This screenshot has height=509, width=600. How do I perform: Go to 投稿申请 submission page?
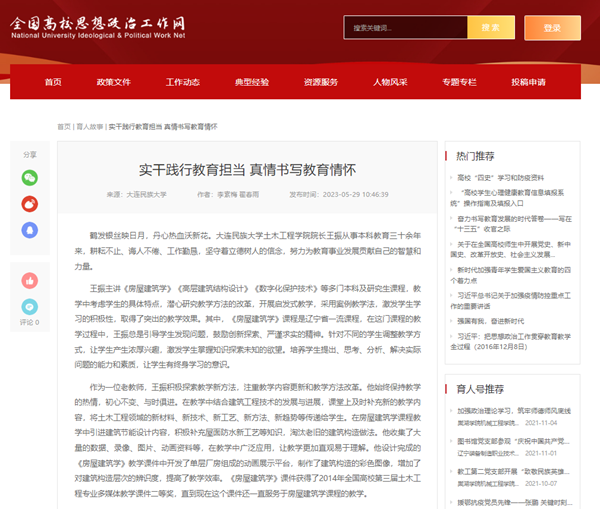click(528, 82)
